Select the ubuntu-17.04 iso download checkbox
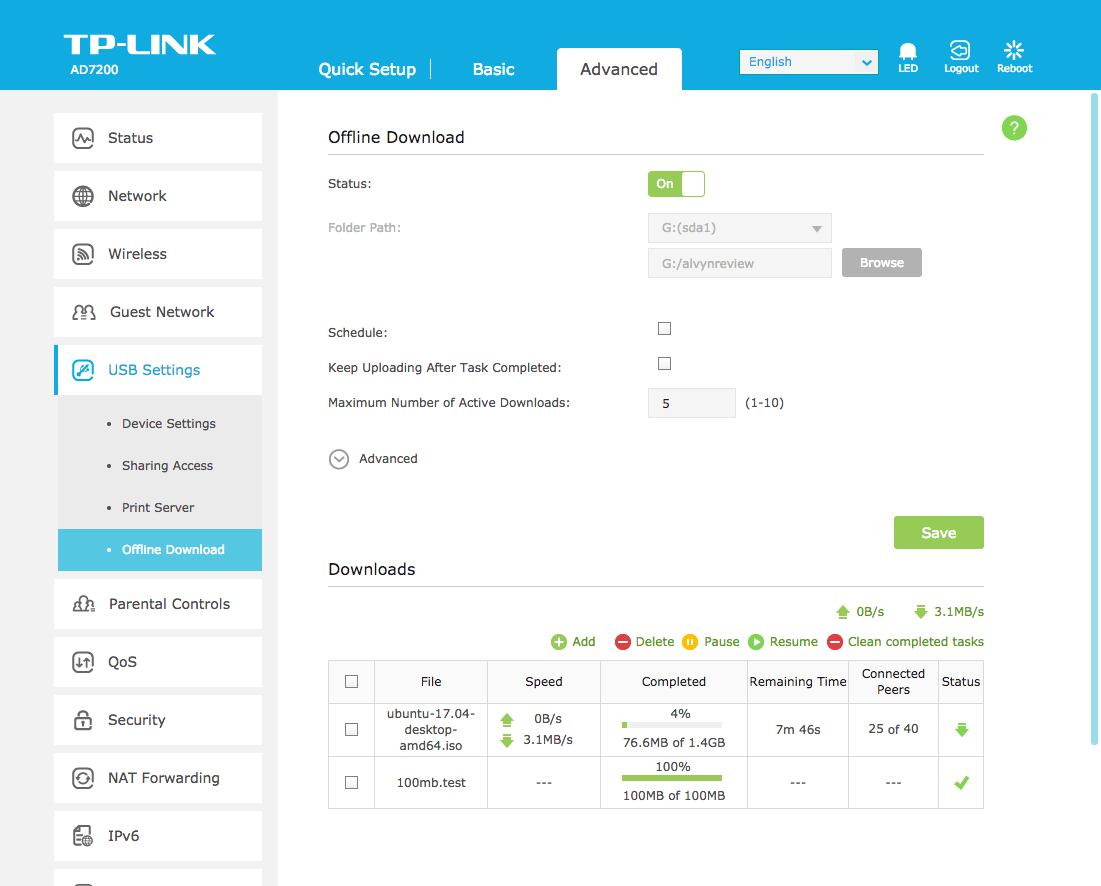This screenshot has height=886, width=1101. pos(351,730)
